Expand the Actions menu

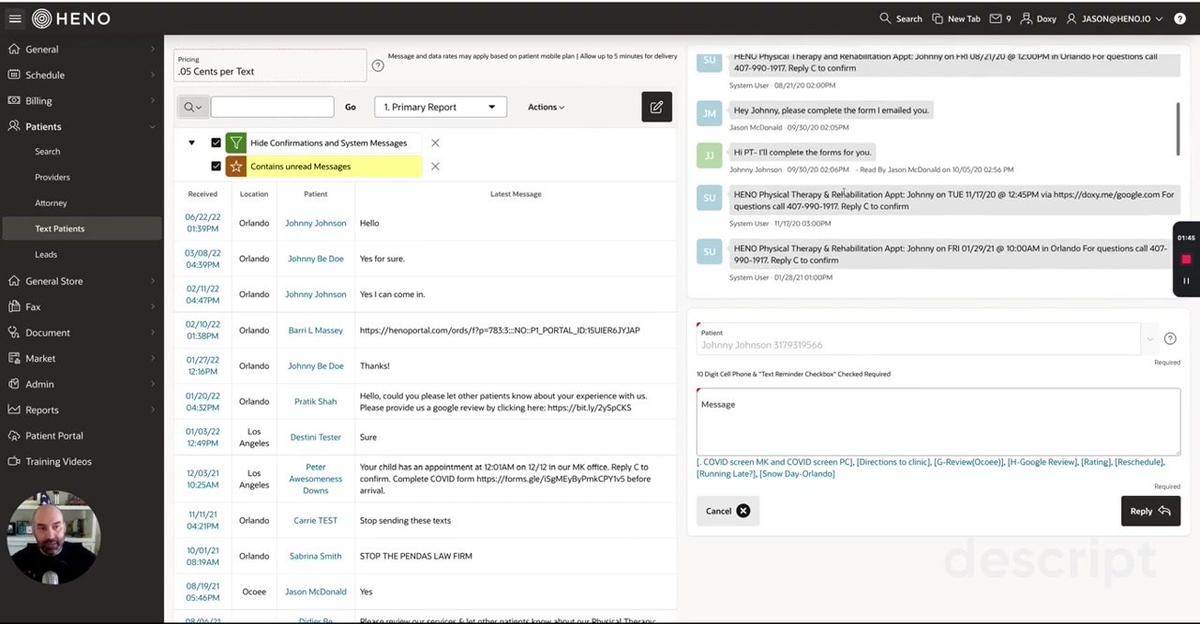[546, 107]
